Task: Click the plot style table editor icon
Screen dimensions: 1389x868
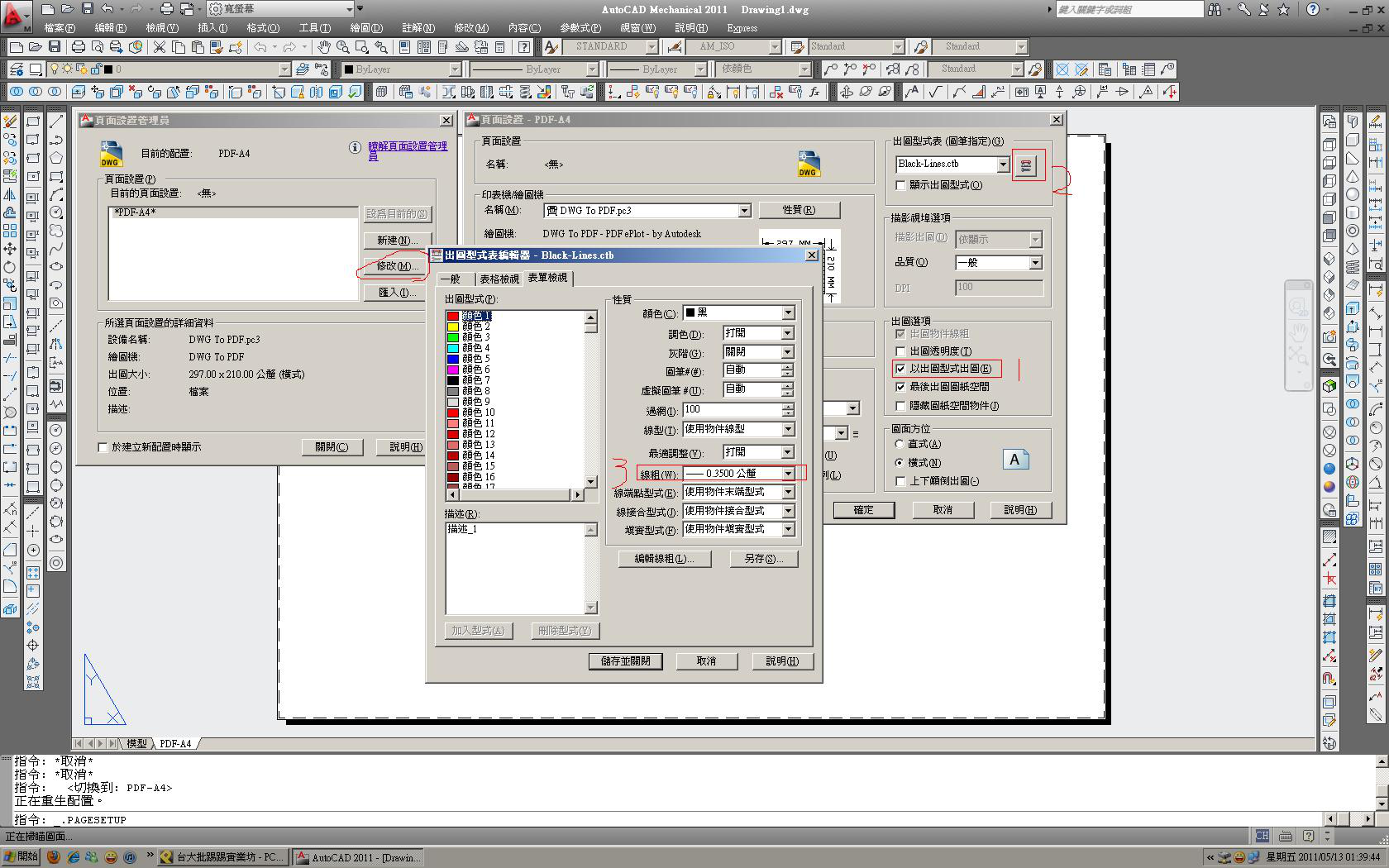Action: coord(1026,165)
